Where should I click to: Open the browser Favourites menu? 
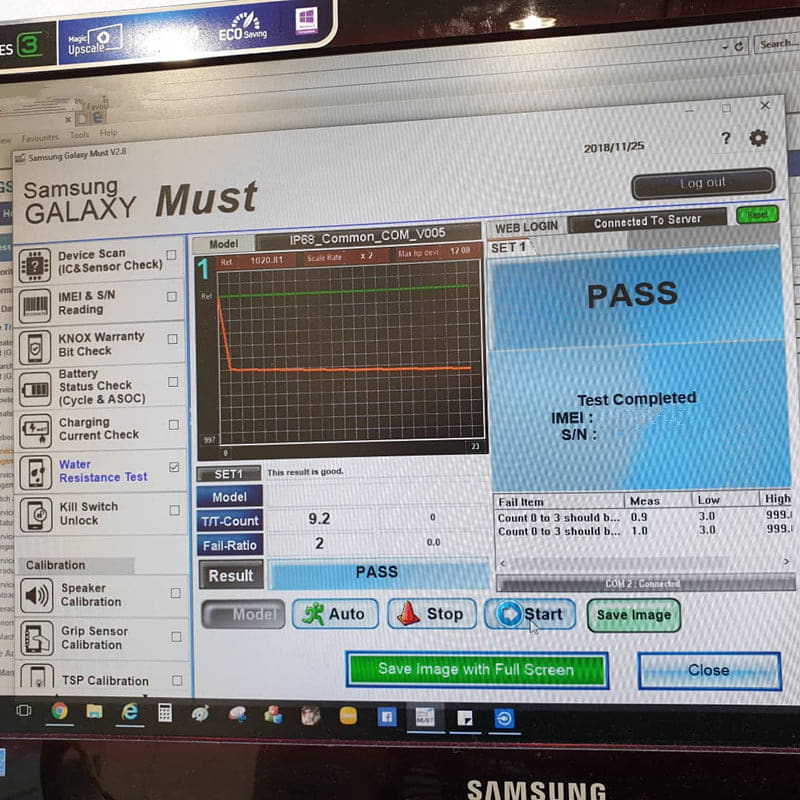[x=40, y=138]
